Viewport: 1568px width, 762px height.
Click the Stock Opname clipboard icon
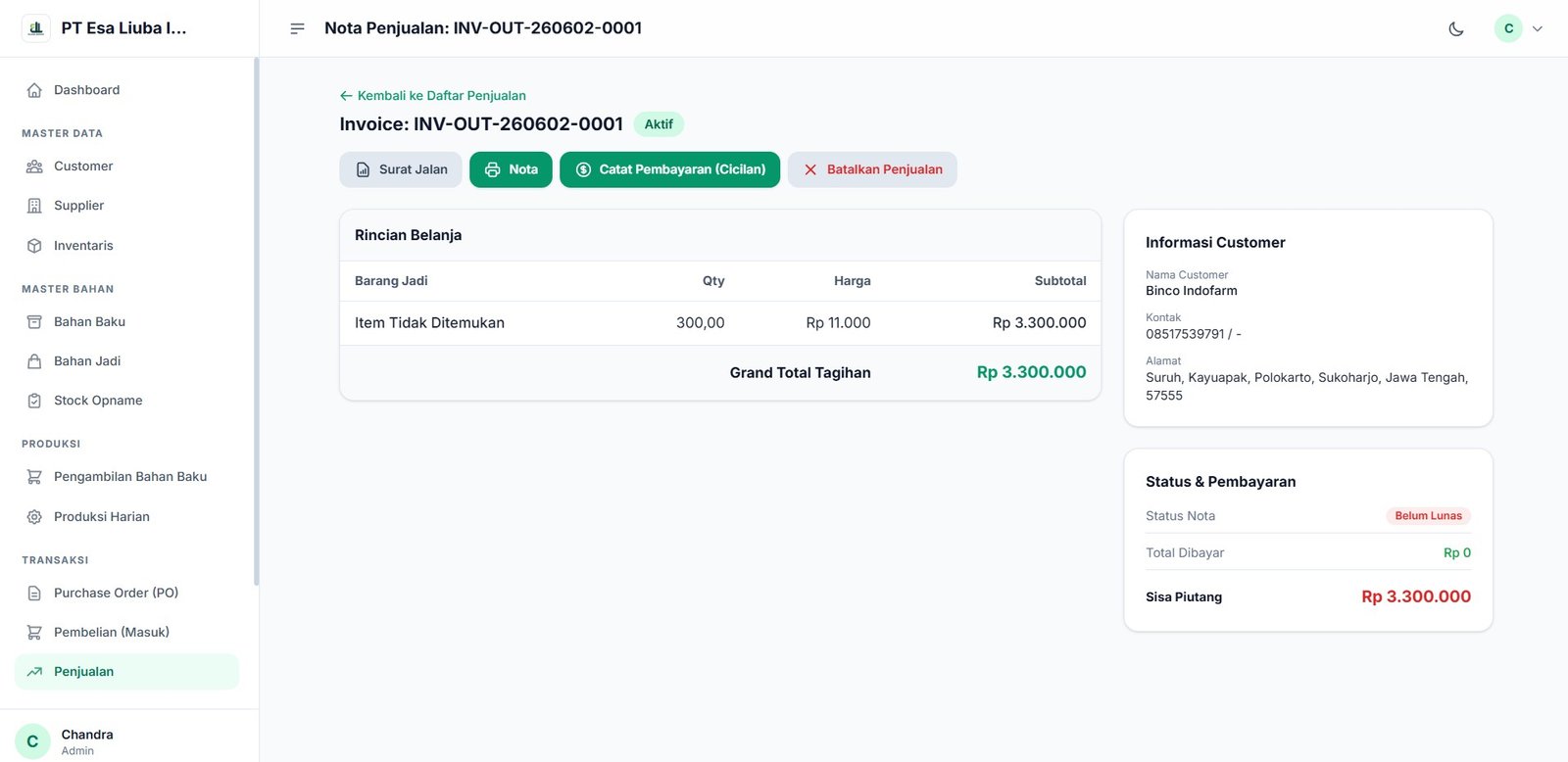click(x=34, y=401)
